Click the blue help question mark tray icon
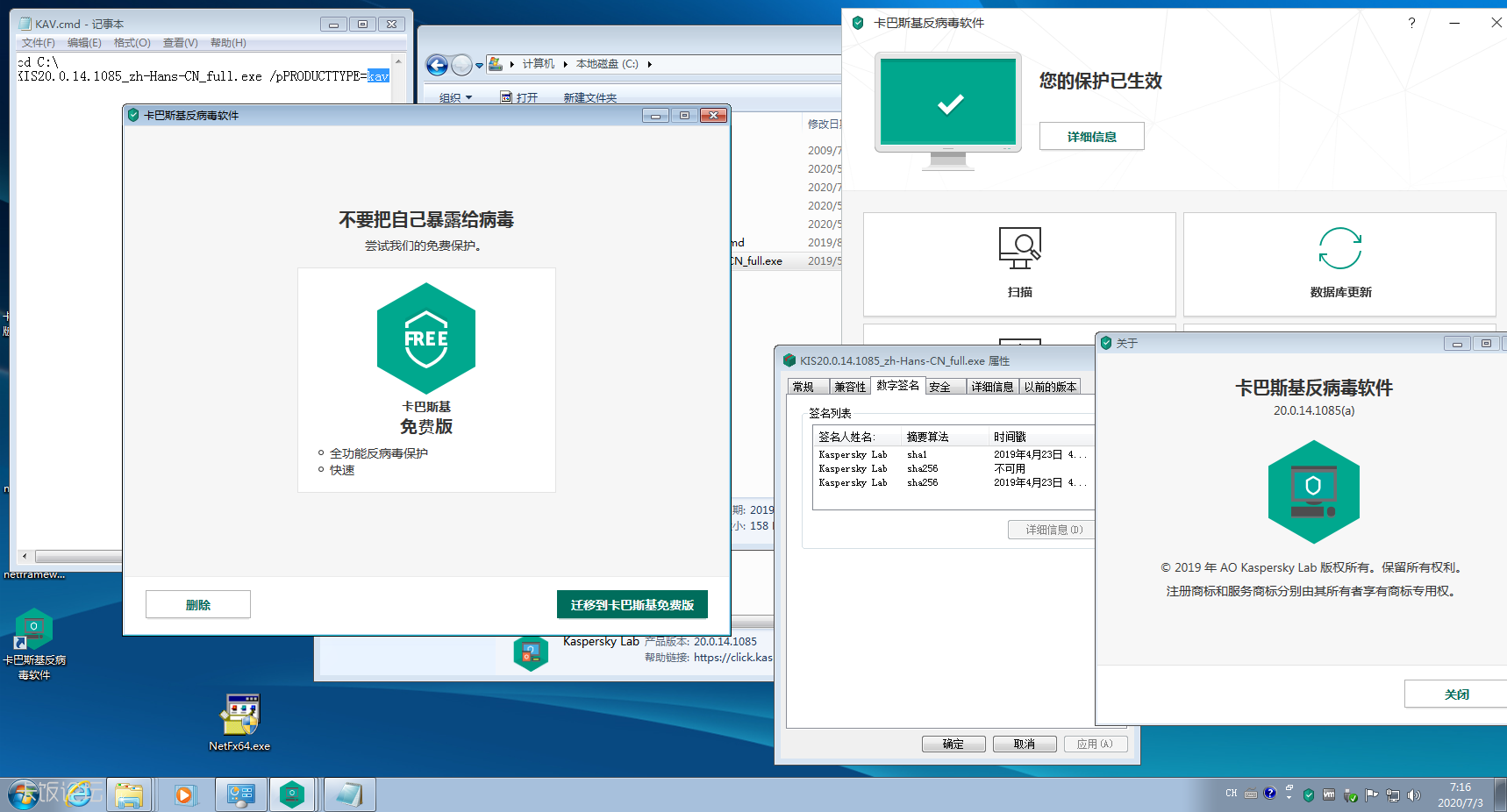The width and height of the screenshot is (1507, 812). (x=1269, y=794)
